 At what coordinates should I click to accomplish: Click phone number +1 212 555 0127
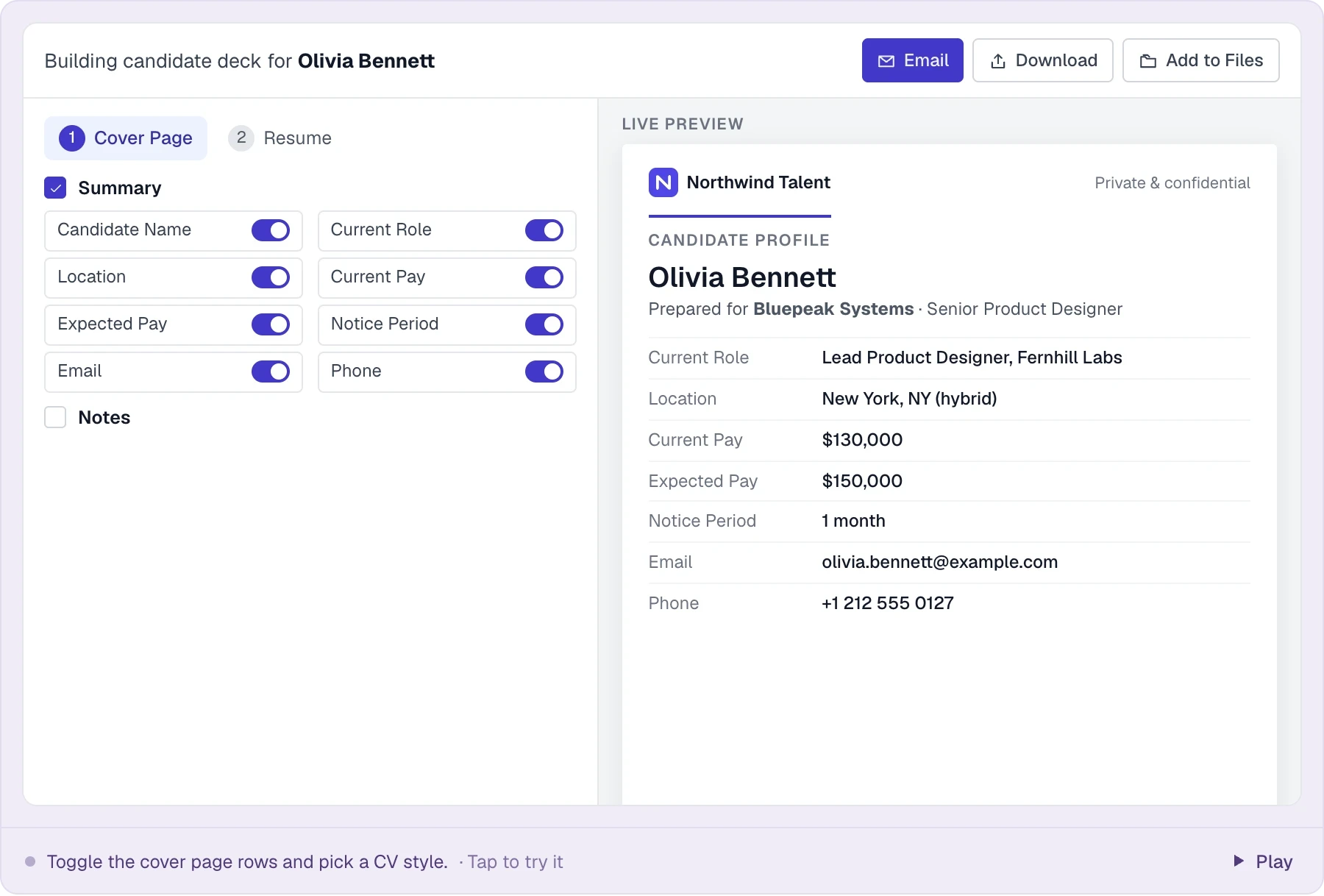point(887,603)
